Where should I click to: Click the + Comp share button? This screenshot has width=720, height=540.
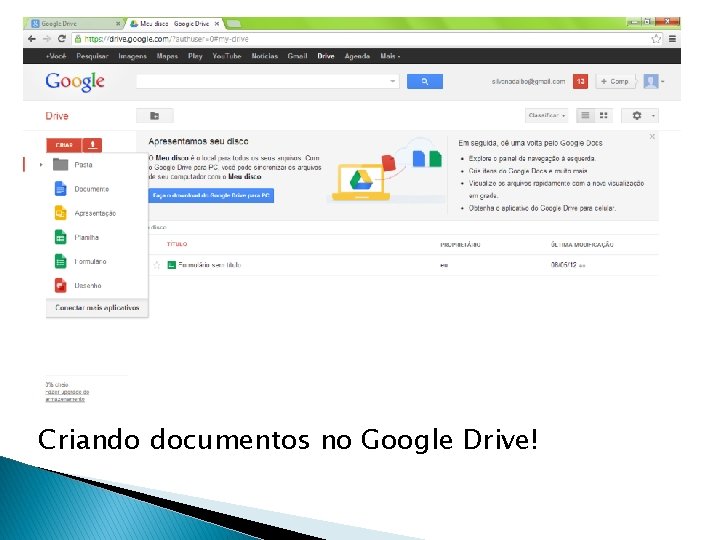pos(615,81)
